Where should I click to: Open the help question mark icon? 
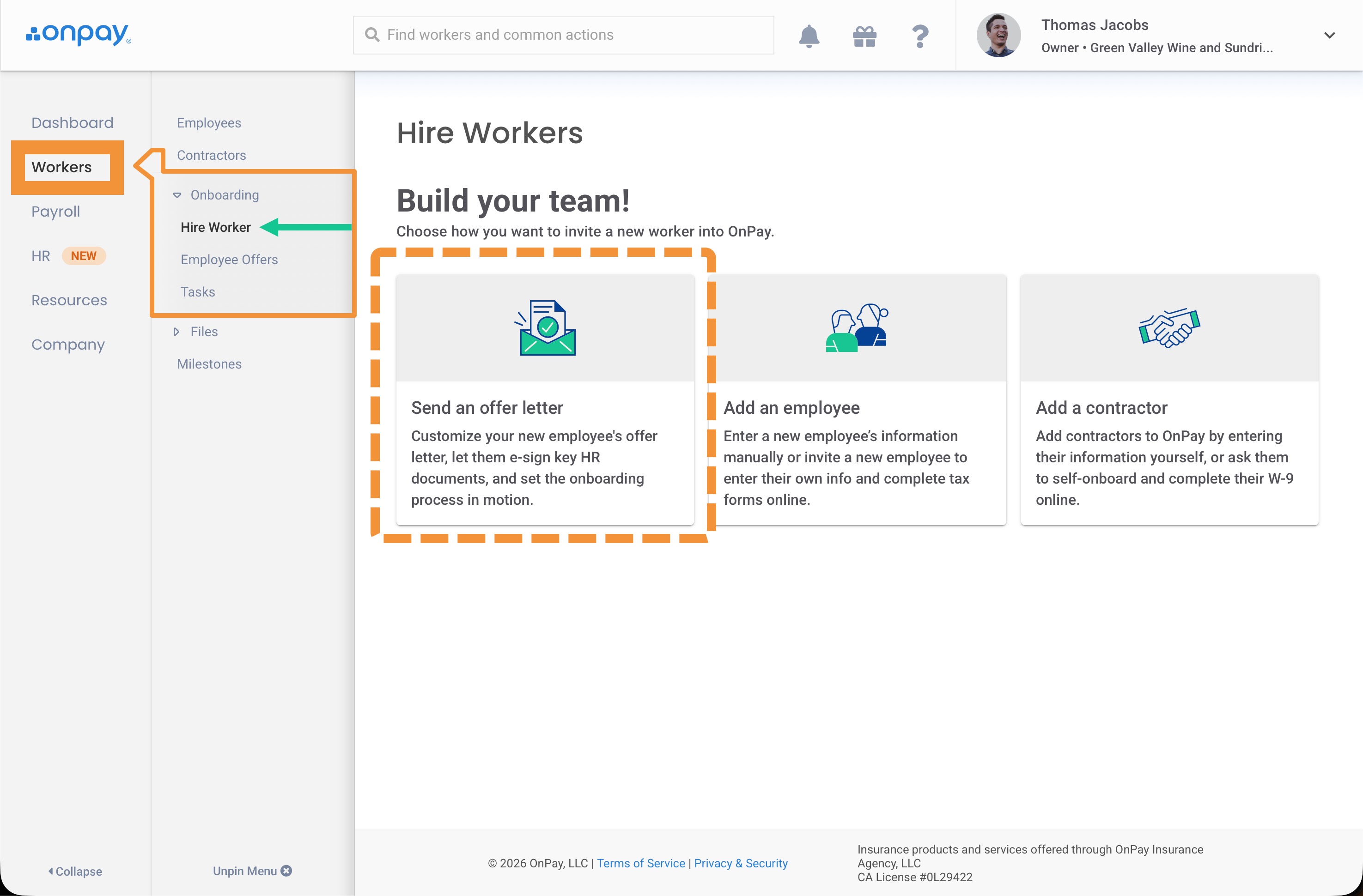click(x=920, y=36)
